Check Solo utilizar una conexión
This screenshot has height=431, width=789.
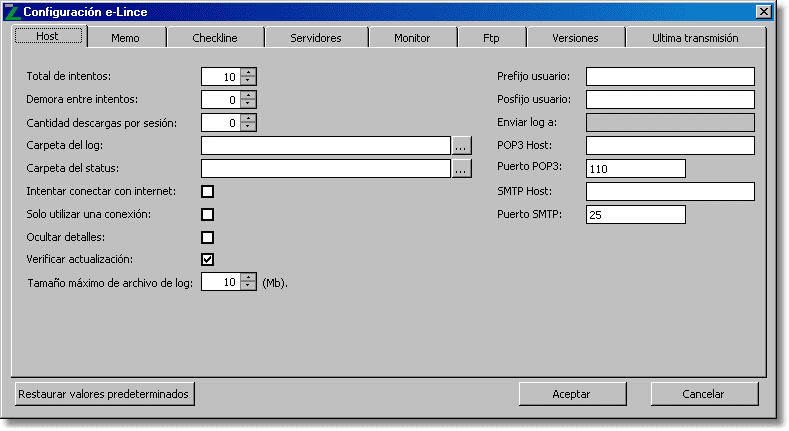click(207, 214)
